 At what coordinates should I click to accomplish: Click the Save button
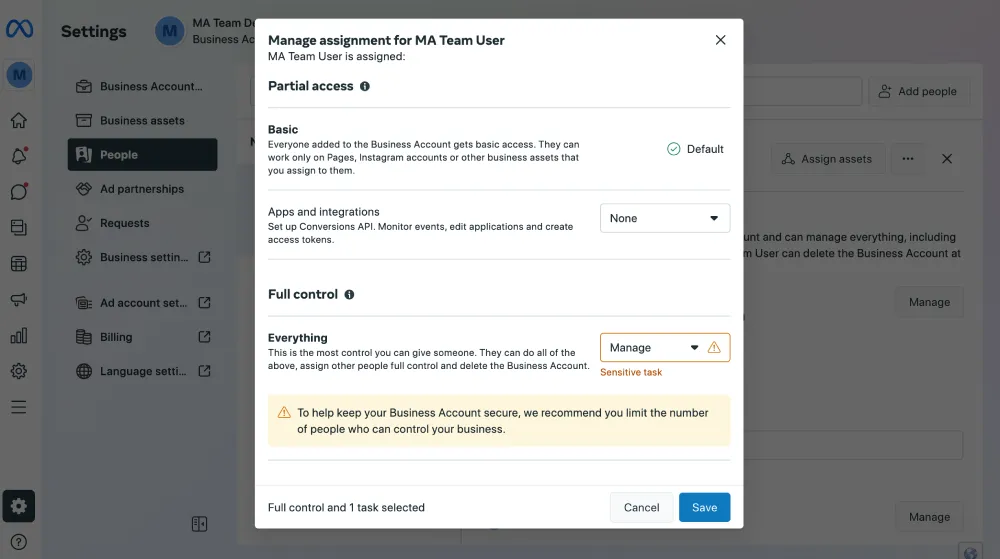704,507
